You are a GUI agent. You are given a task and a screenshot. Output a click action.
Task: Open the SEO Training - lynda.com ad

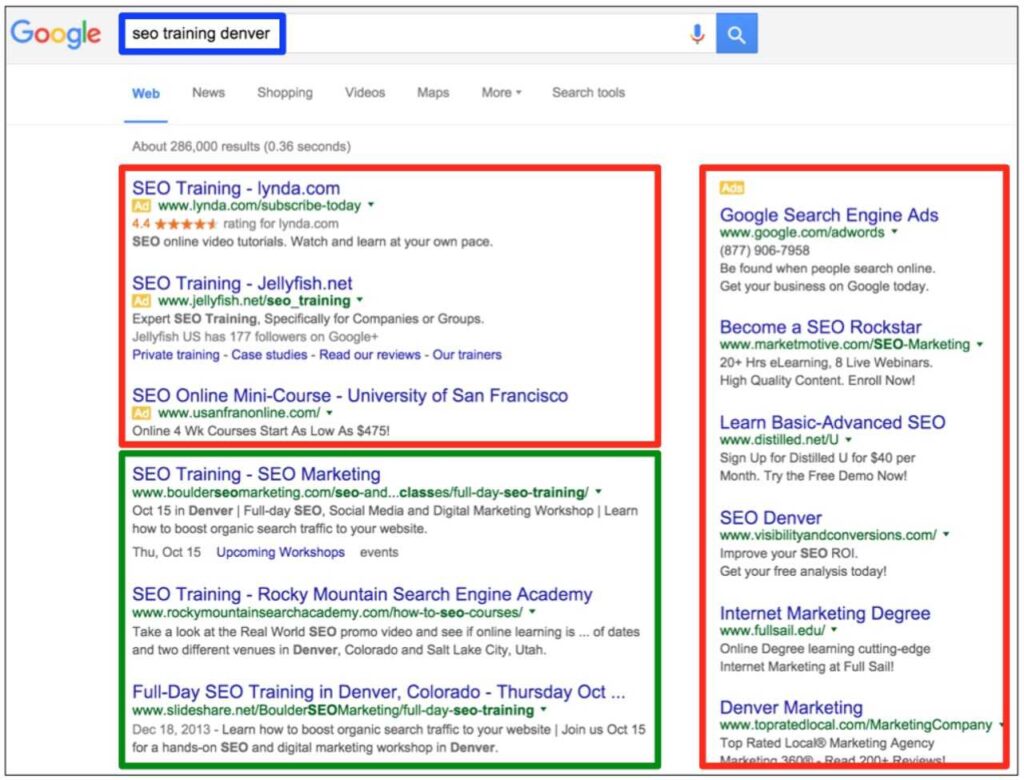click(236, 188)
